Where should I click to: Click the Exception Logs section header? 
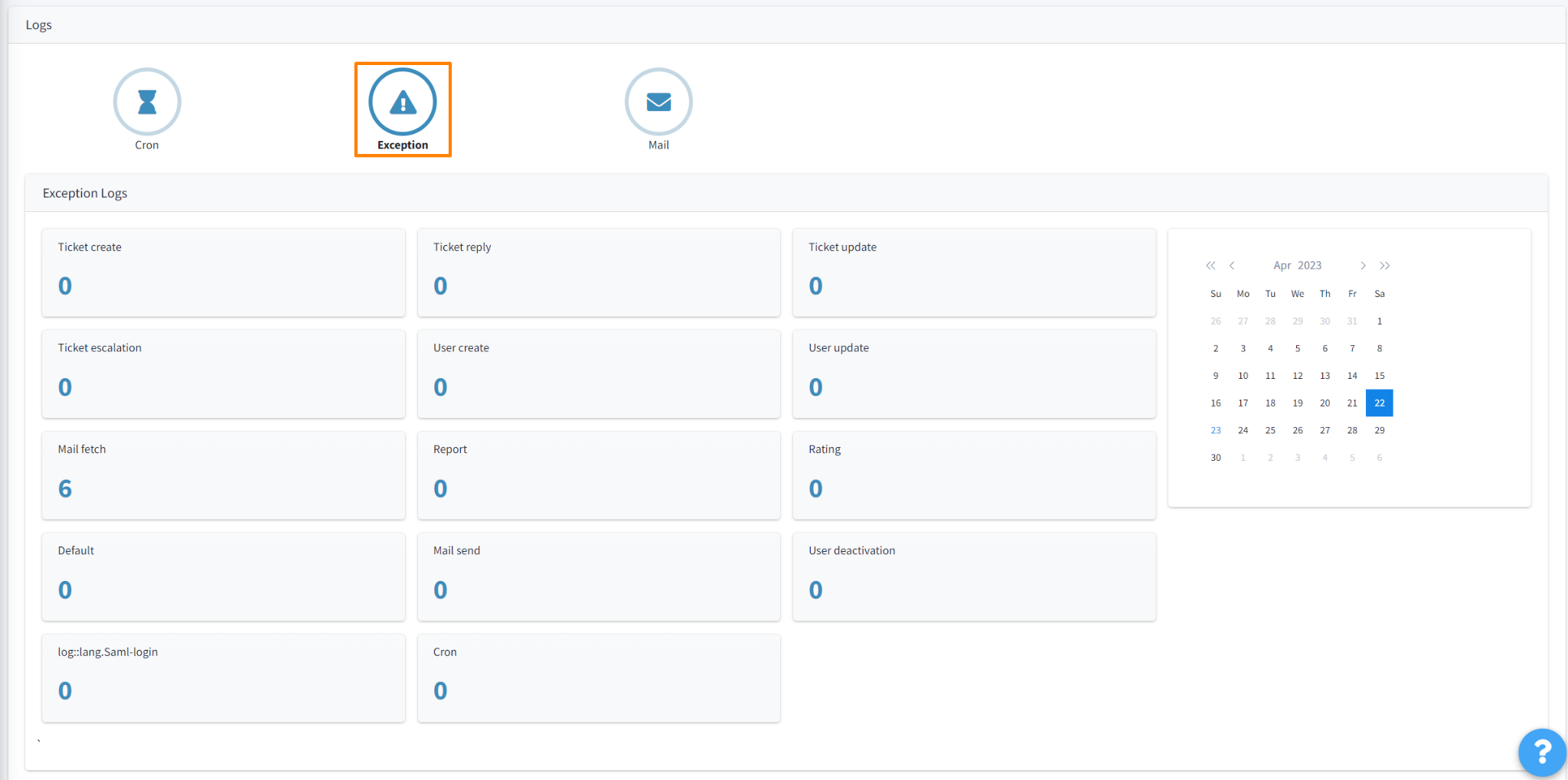coord(85,192)
